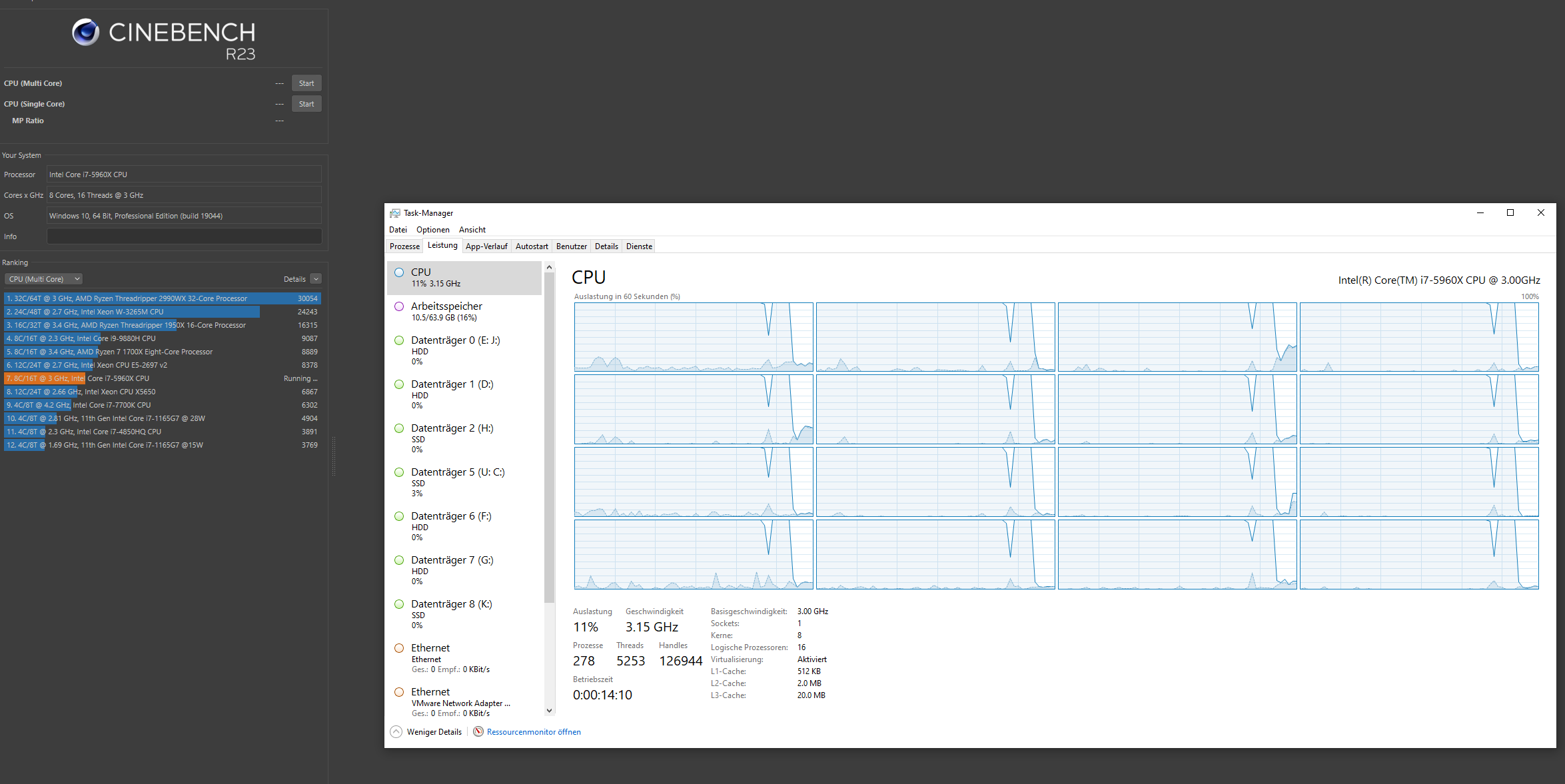
Task: Select the Datenträger 0 (E: J:) icon
Action: point(399,340)
